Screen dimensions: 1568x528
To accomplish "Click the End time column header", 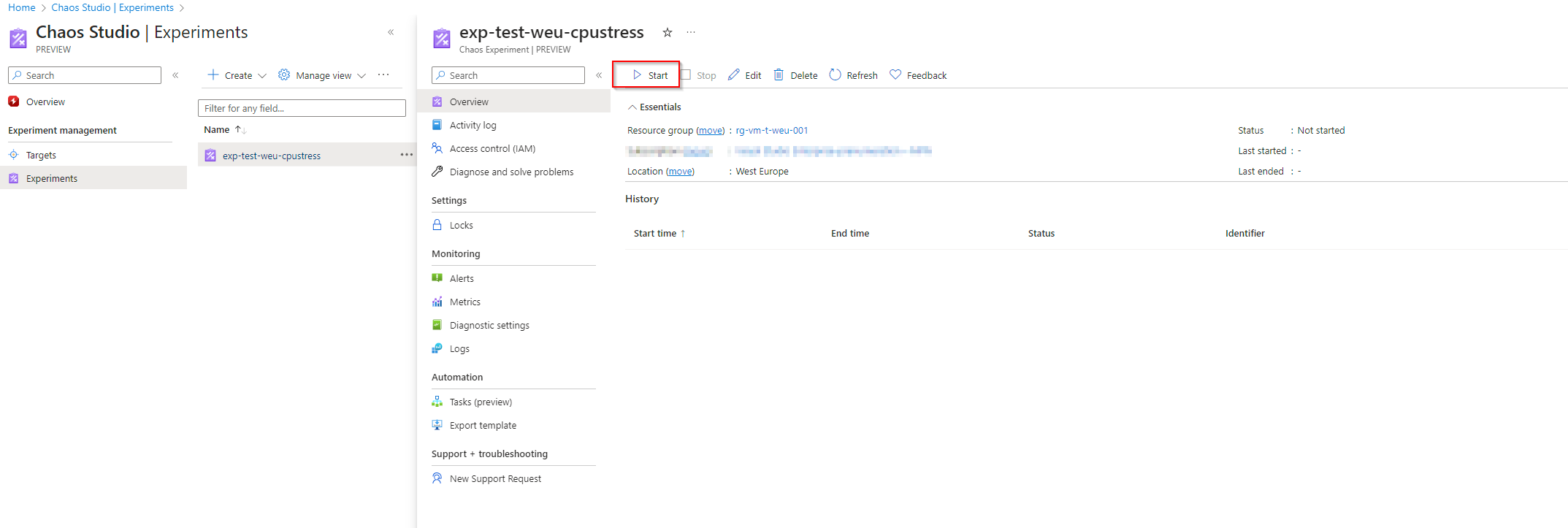I will tap(850, 234).
